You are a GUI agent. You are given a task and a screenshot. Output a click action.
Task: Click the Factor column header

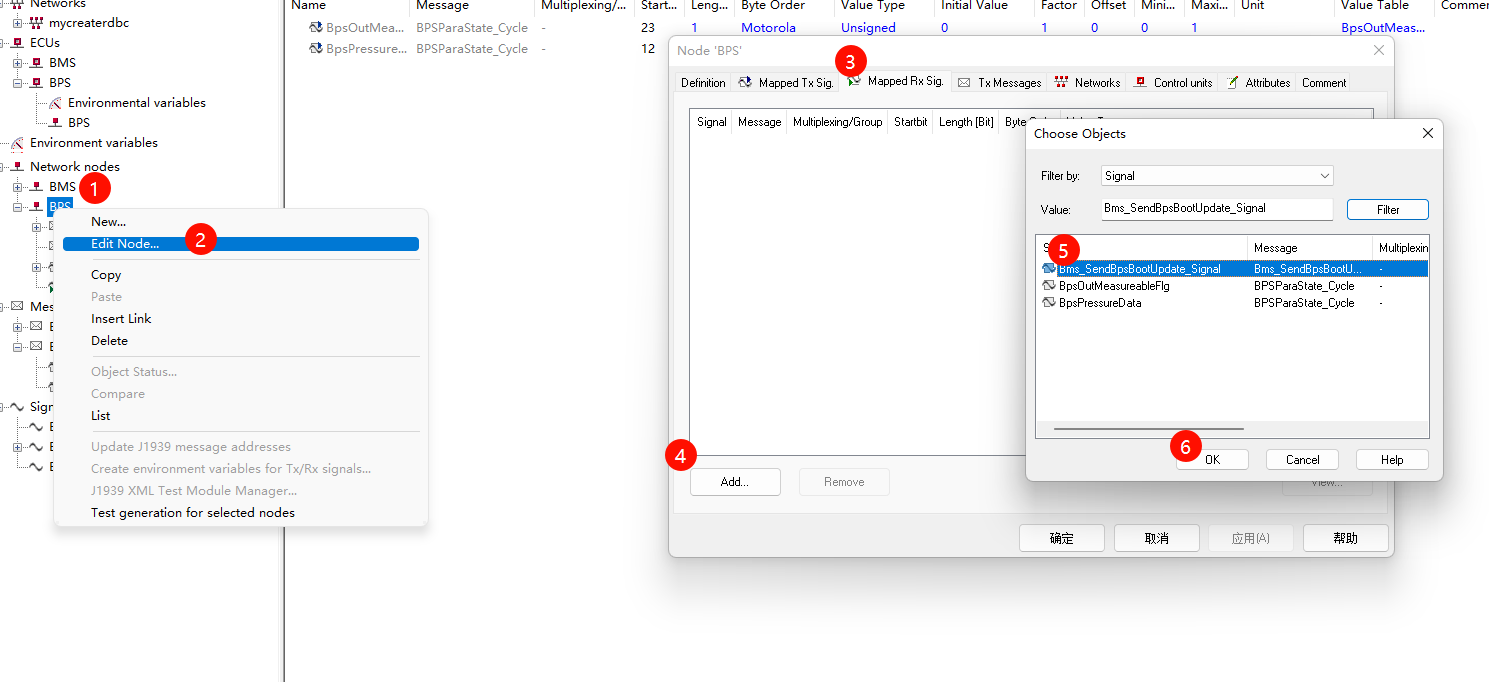(1060, 6)
